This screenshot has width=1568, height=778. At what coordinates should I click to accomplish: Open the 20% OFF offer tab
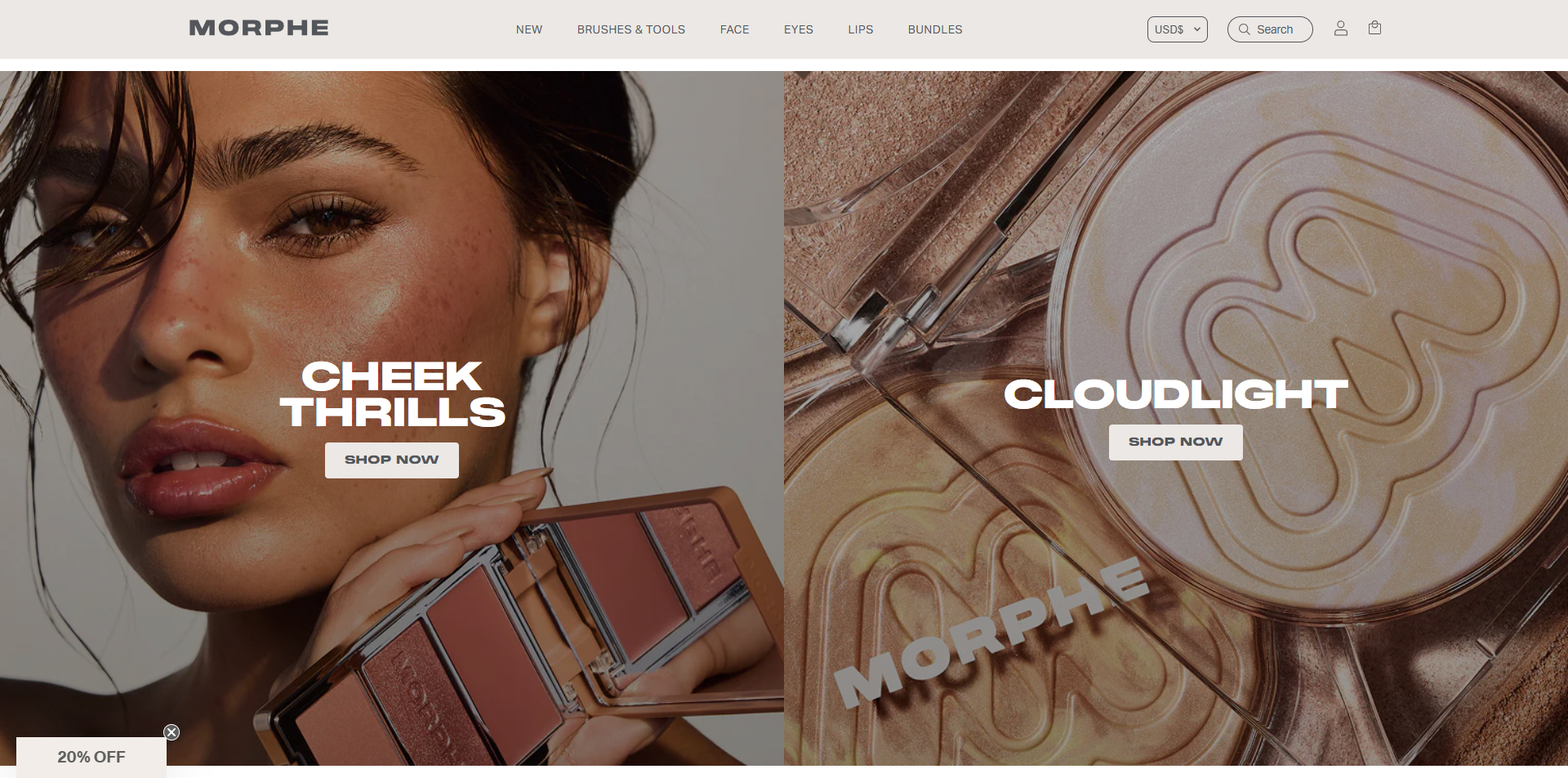(91, 757)
